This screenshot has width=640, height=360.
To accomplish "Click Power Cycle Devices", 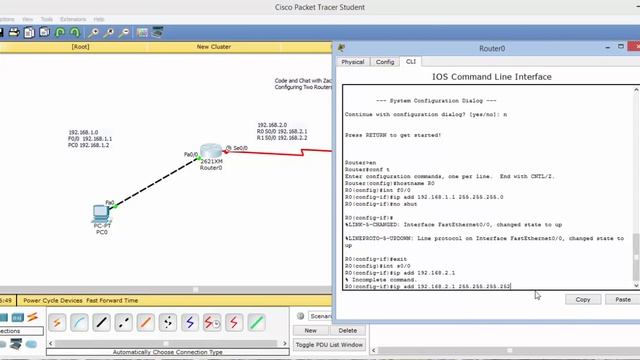I will coord(53,300).
